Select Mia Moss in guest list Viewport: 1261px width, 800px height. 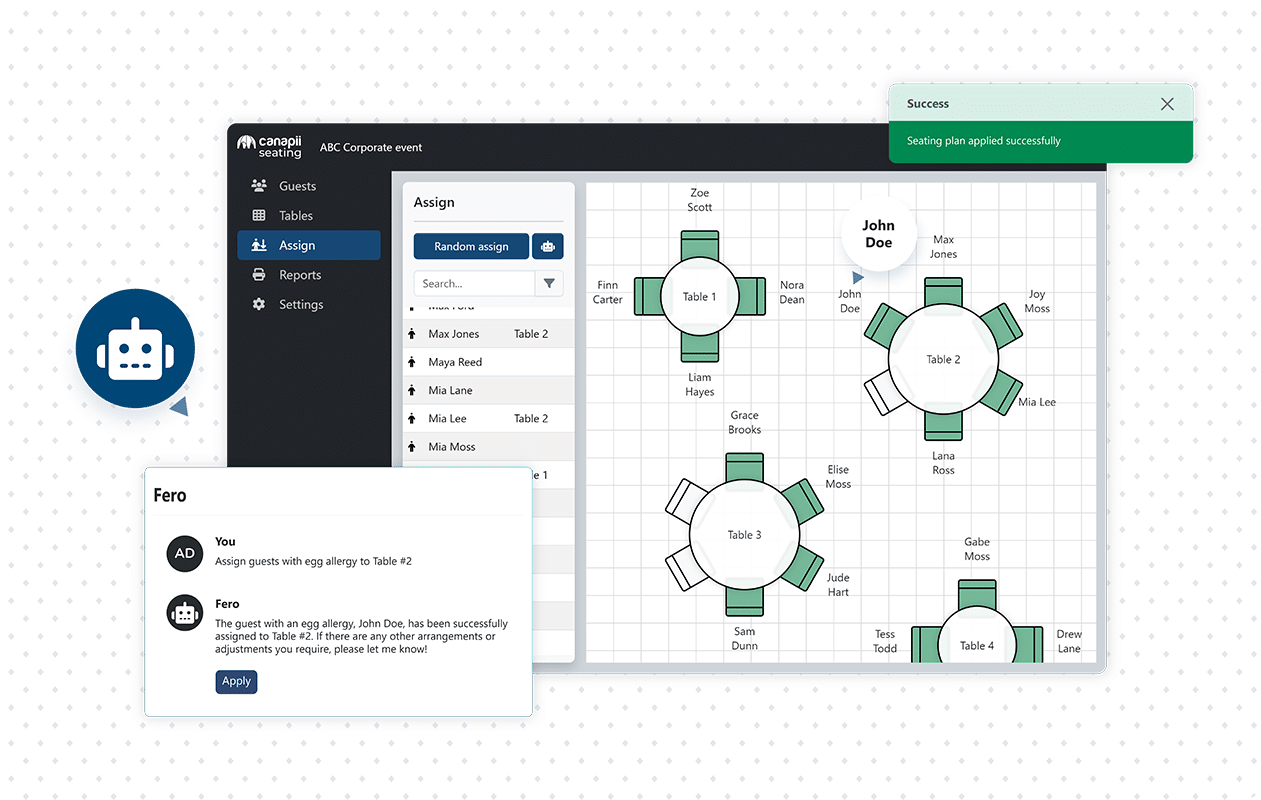(489, 446)
